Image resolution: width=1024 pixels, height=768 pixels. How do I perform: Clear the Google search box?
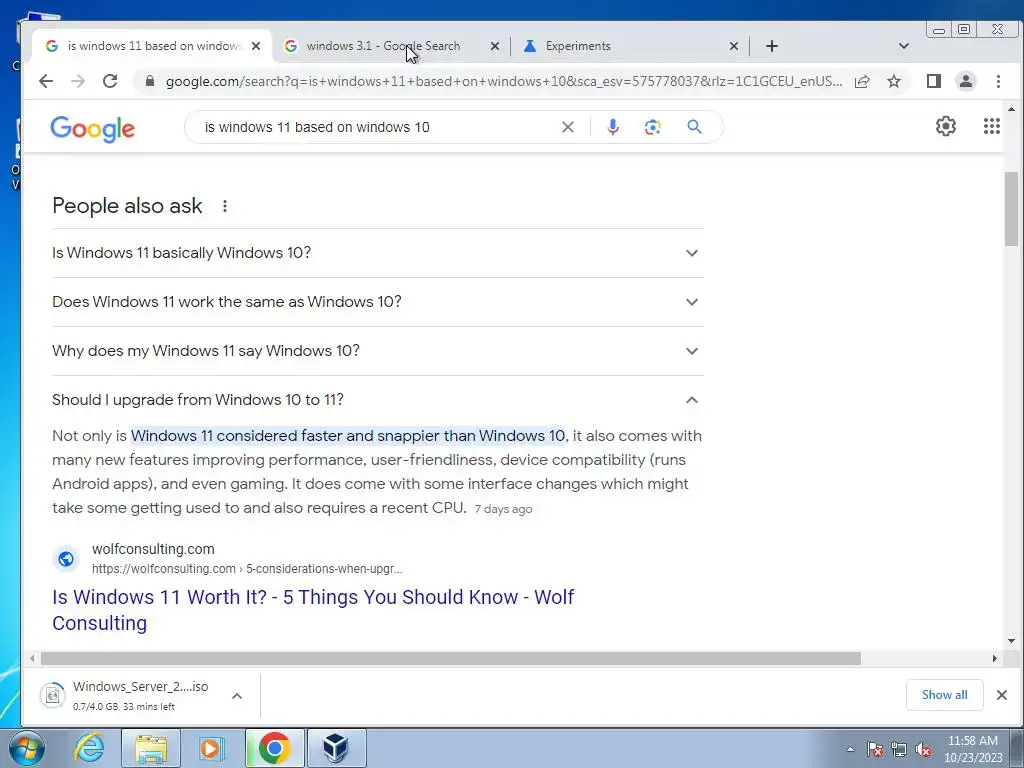568,127
